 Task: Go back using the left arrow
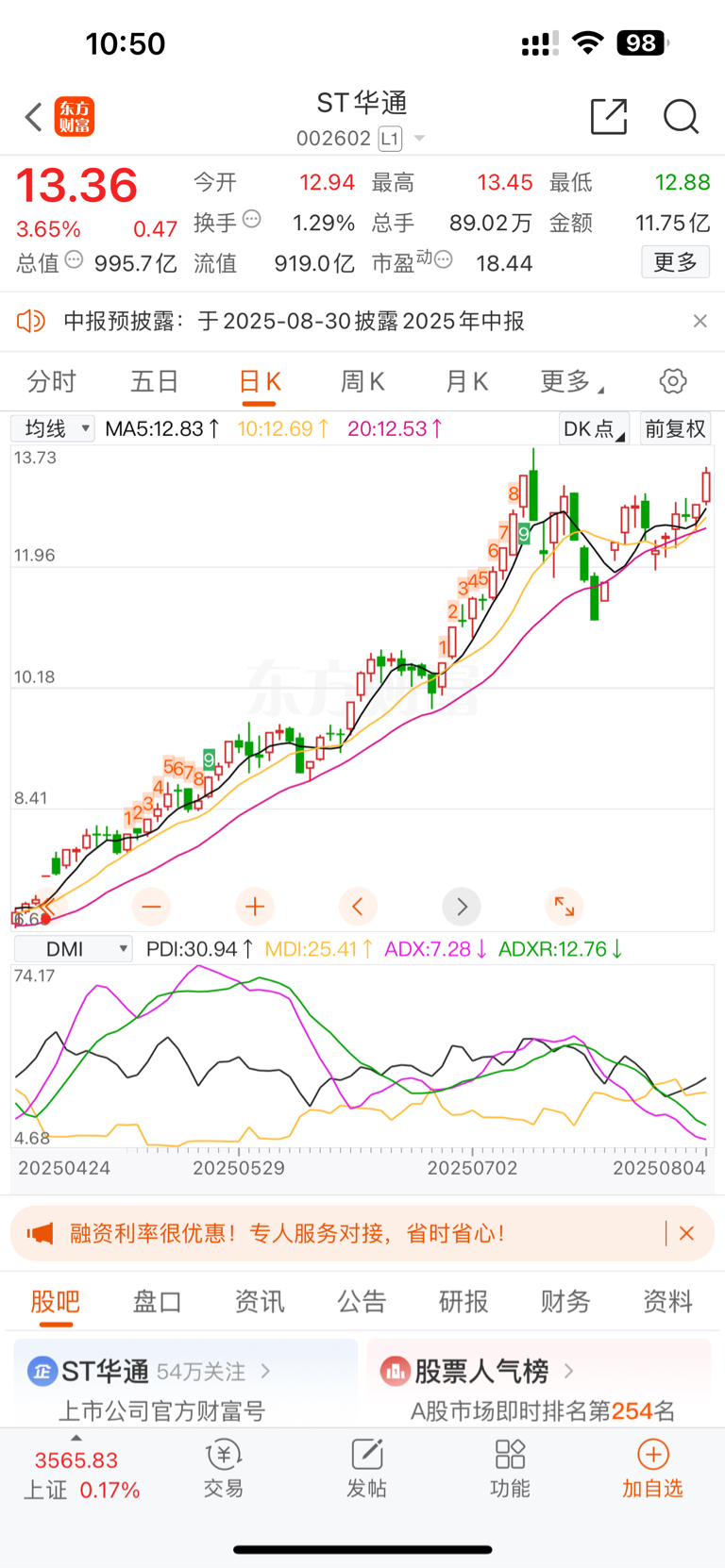point(34,117)
